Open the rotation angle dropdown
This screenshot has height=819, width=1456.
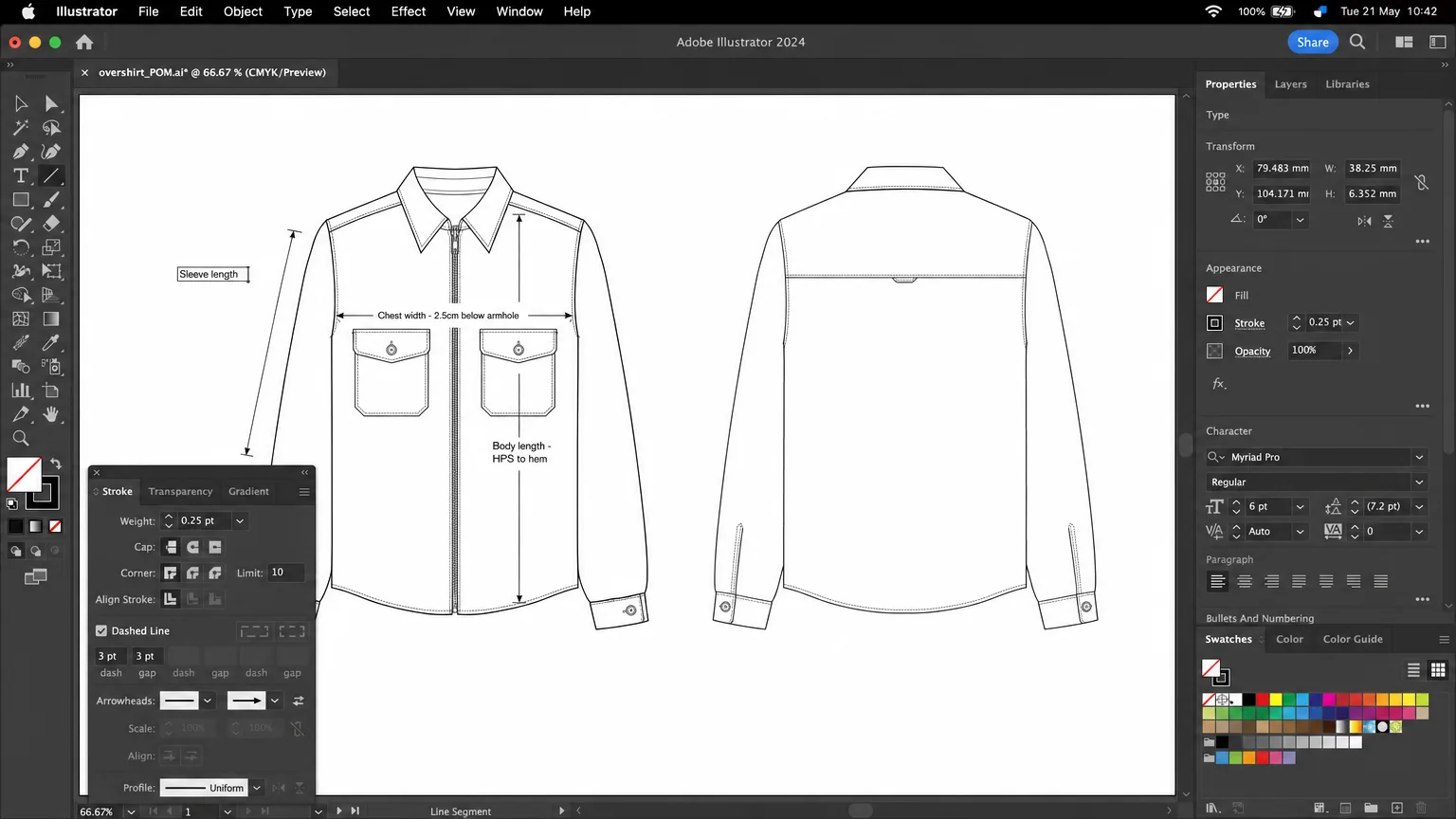click(x=1300, y=219)
